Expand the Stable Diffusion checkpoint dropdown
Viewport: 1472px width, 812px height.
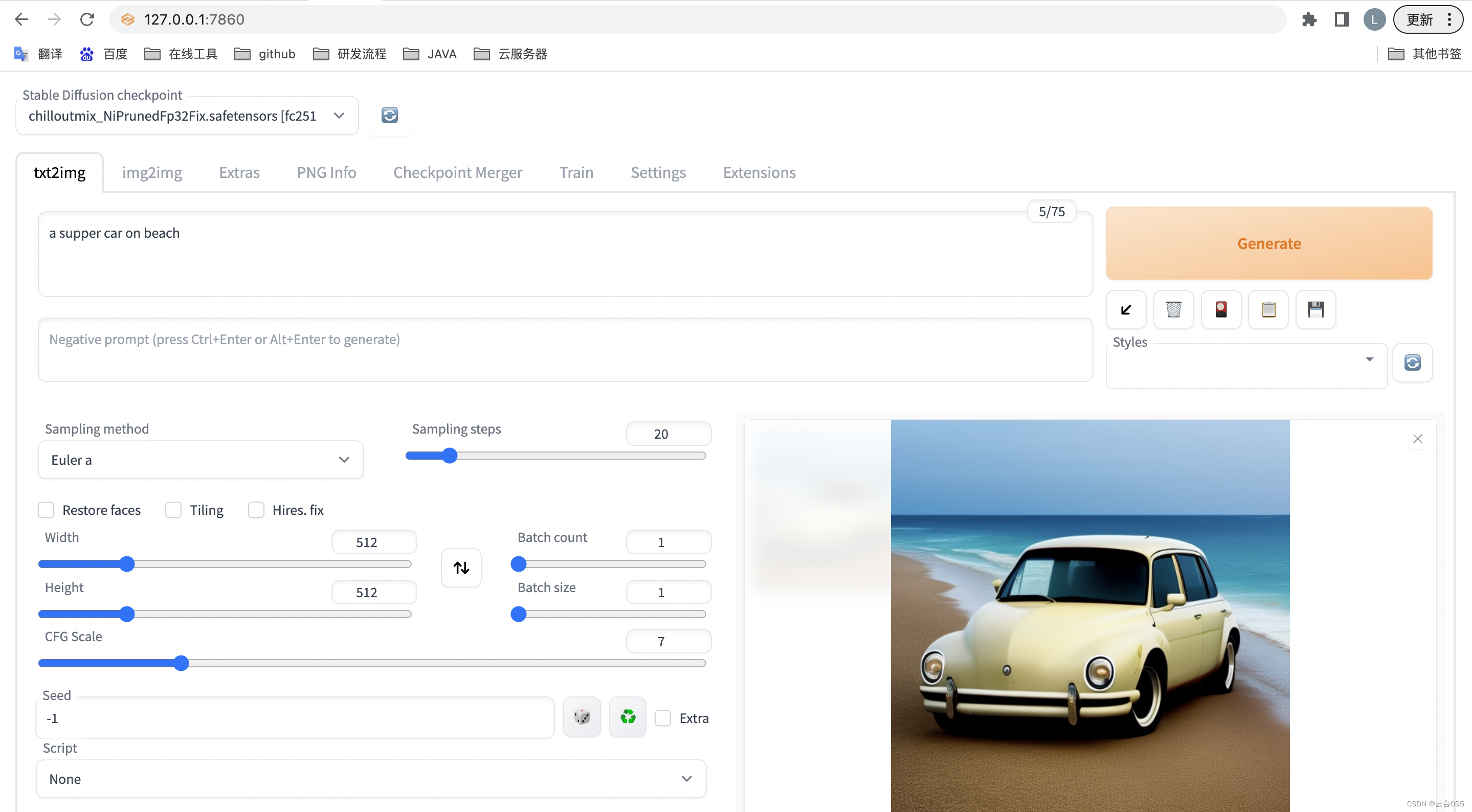tap(187, 116)
